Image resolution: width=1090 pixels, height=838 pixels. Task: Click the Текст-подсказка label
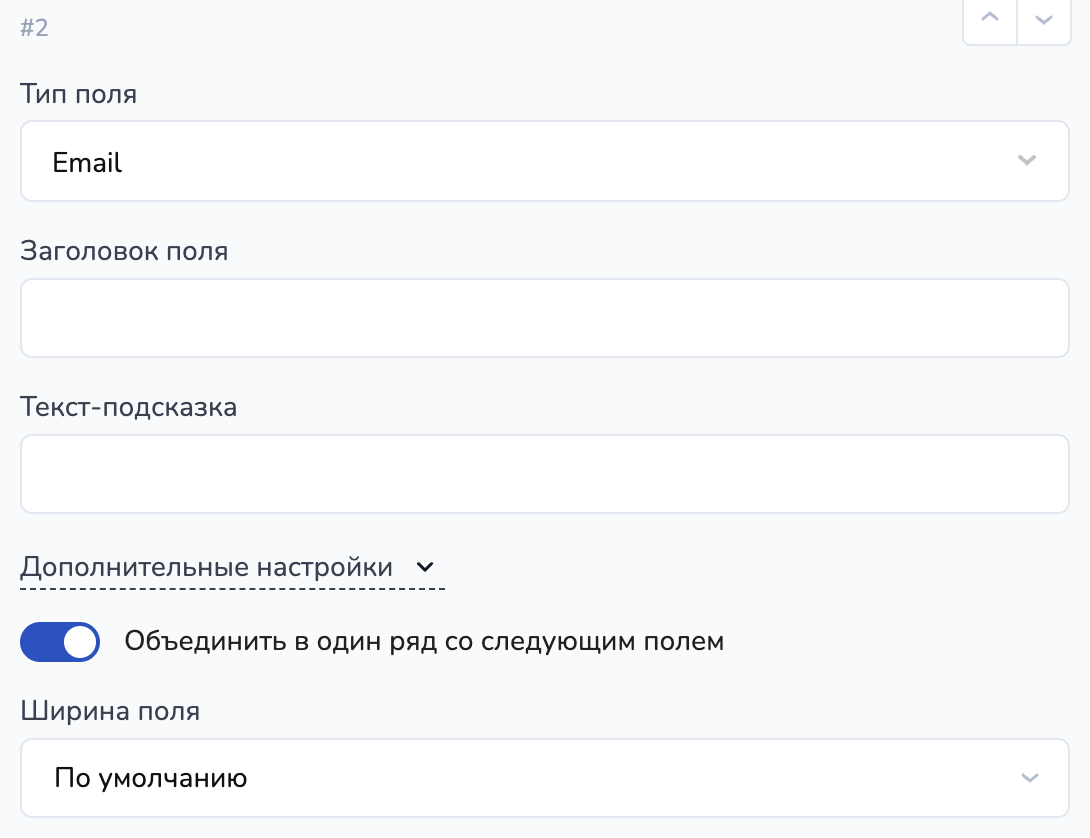click(x=129, y=407)
